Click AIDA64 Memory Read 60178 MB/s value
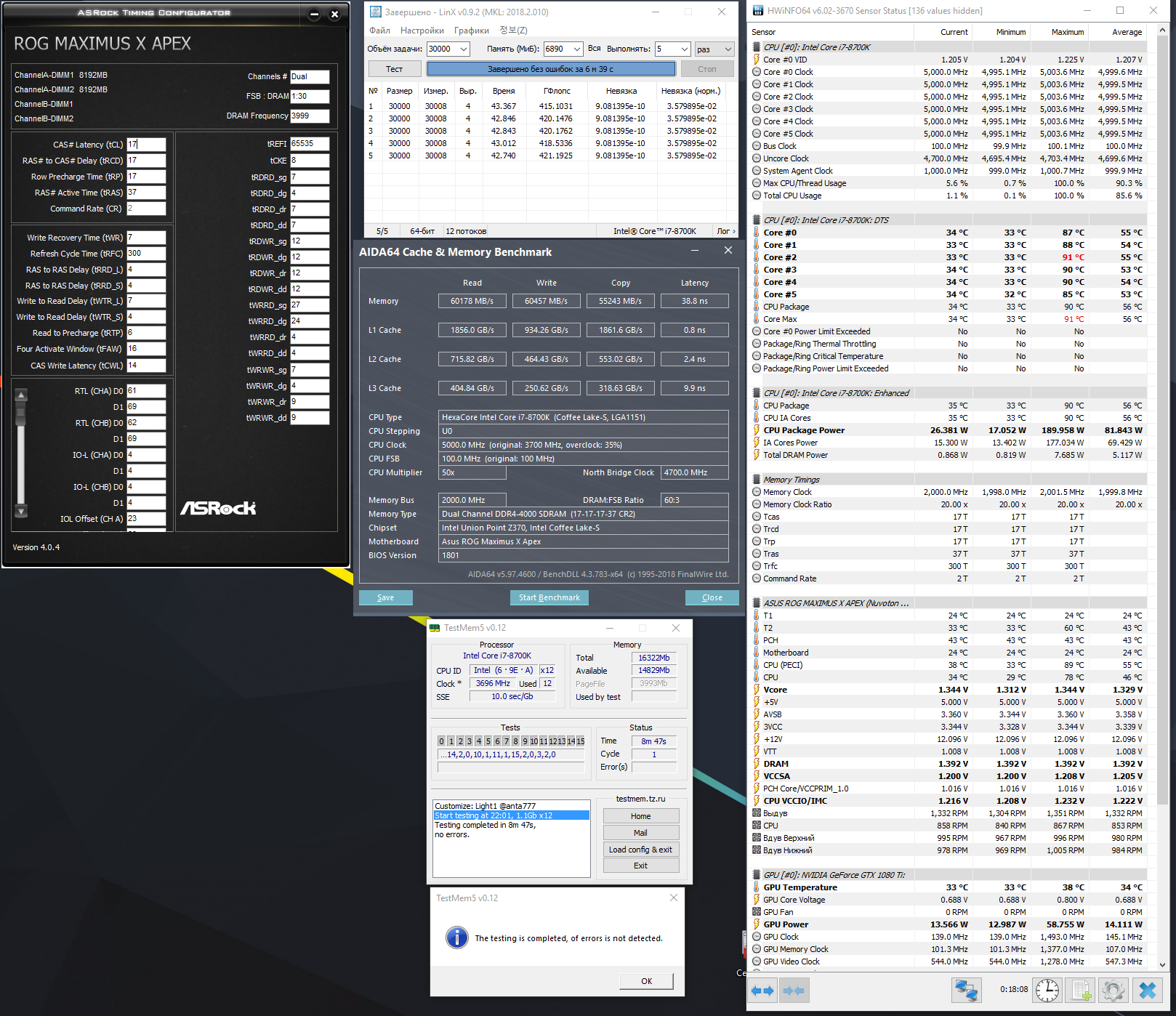 coord(472,301)
